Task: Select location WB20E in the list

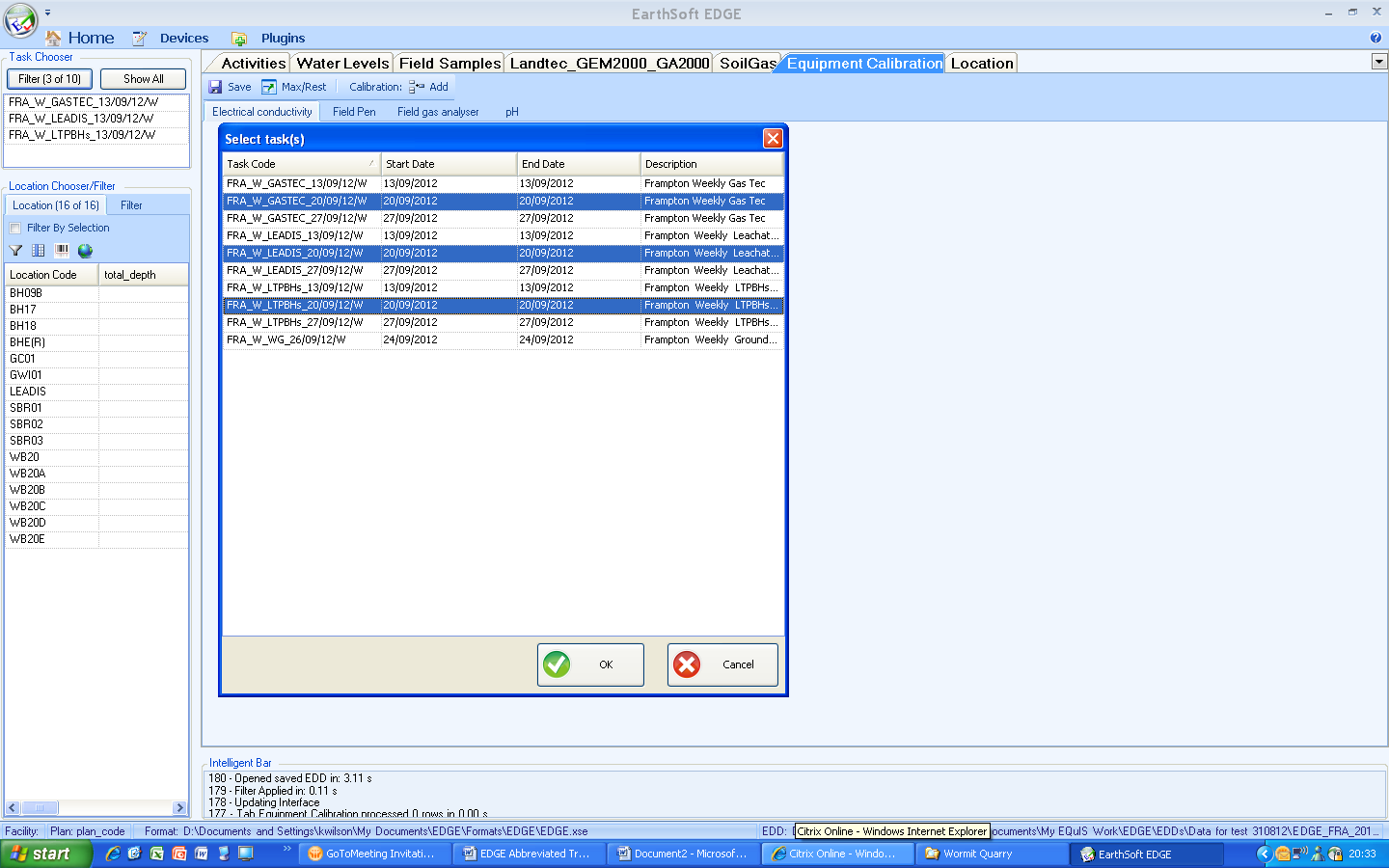Action: (96, 539)
